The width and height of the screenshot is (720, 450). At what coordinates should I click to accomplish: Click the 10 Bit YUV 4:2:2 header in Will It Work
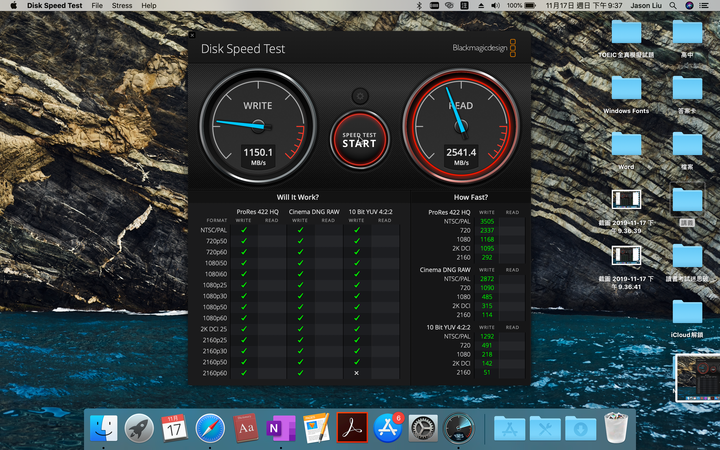[x=371, y=212]
